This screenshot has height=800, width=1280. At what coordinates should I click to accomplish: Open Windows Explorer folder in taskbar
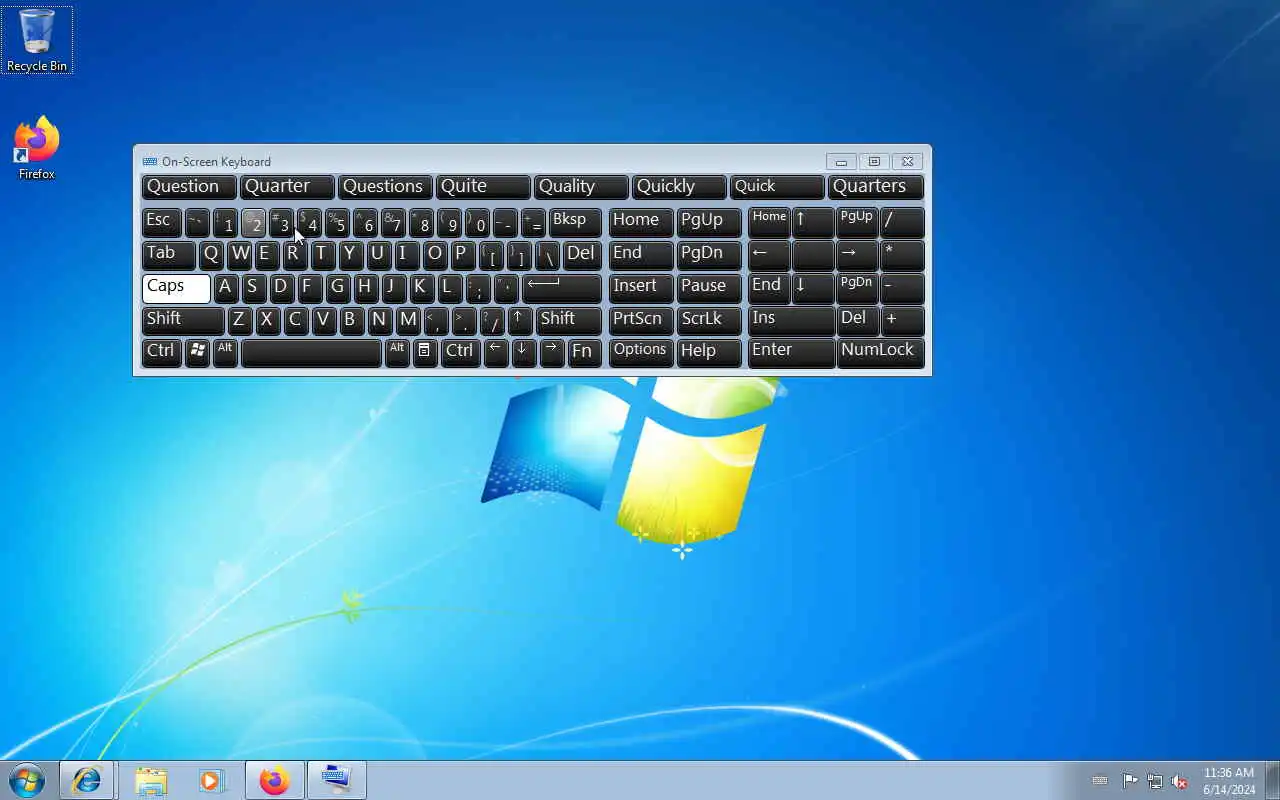click(151, 780)
